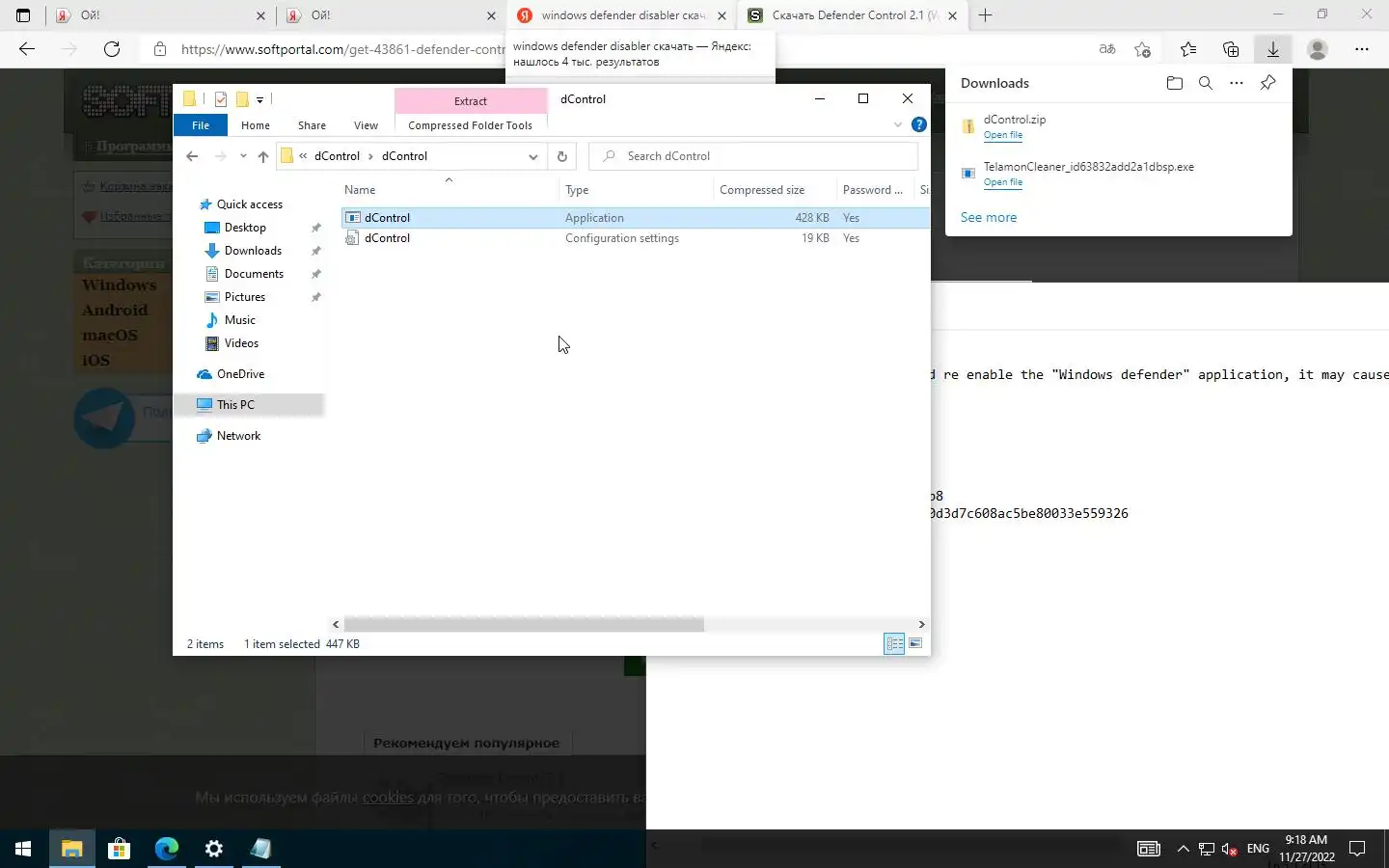Image resolution: width=1389 pixels, height=868 pixels.
Task: Pin the Downloads panel
Action: 1267,83
